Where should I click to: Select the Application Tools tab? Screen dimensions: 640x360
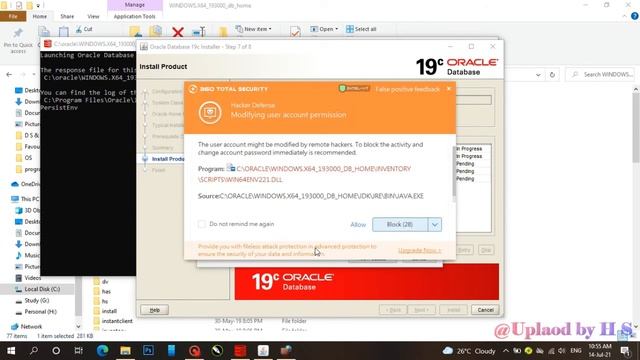pyautogui.click(x=134, y=16)
